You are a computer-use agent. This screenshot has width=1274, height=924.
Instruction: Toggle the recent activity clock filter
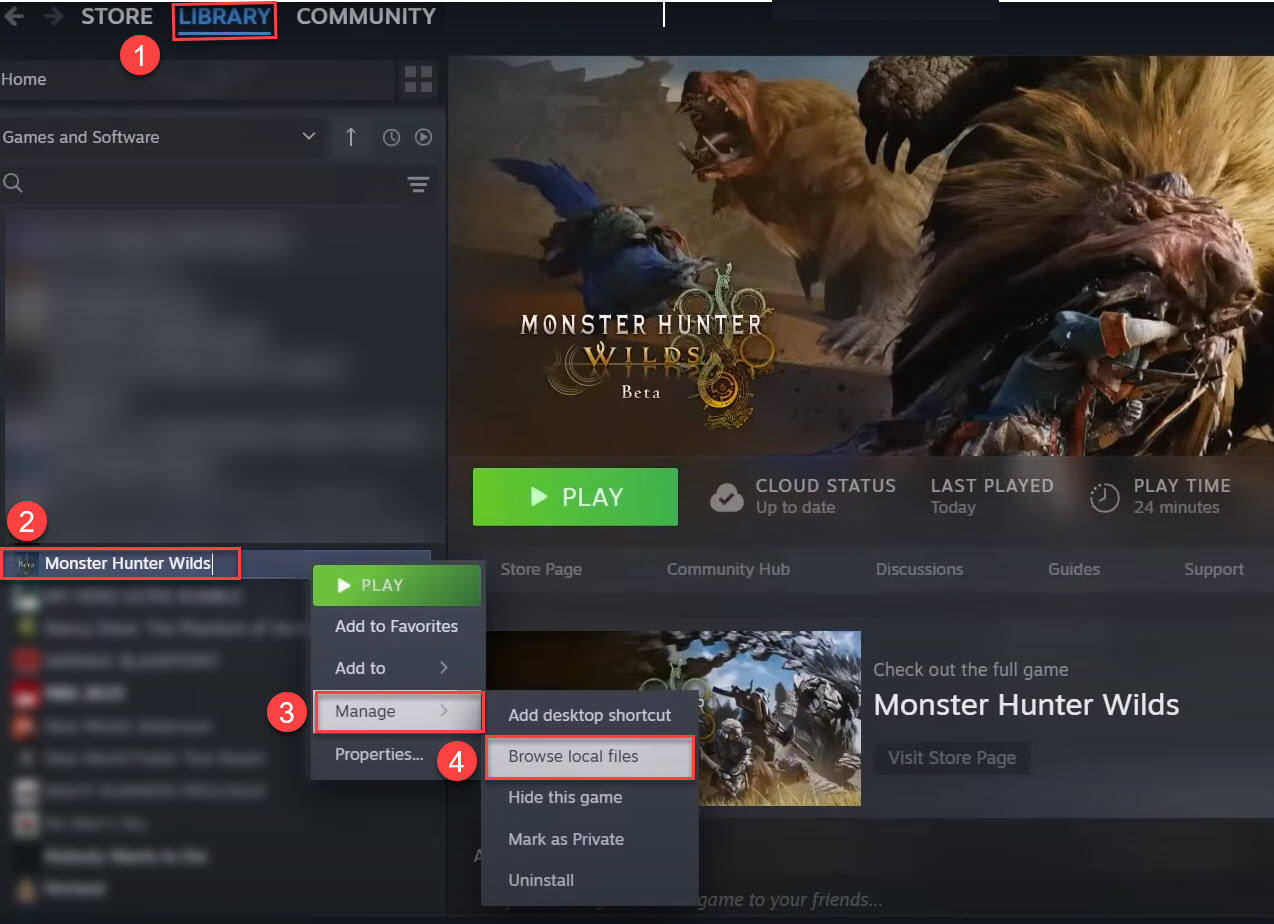391,138
